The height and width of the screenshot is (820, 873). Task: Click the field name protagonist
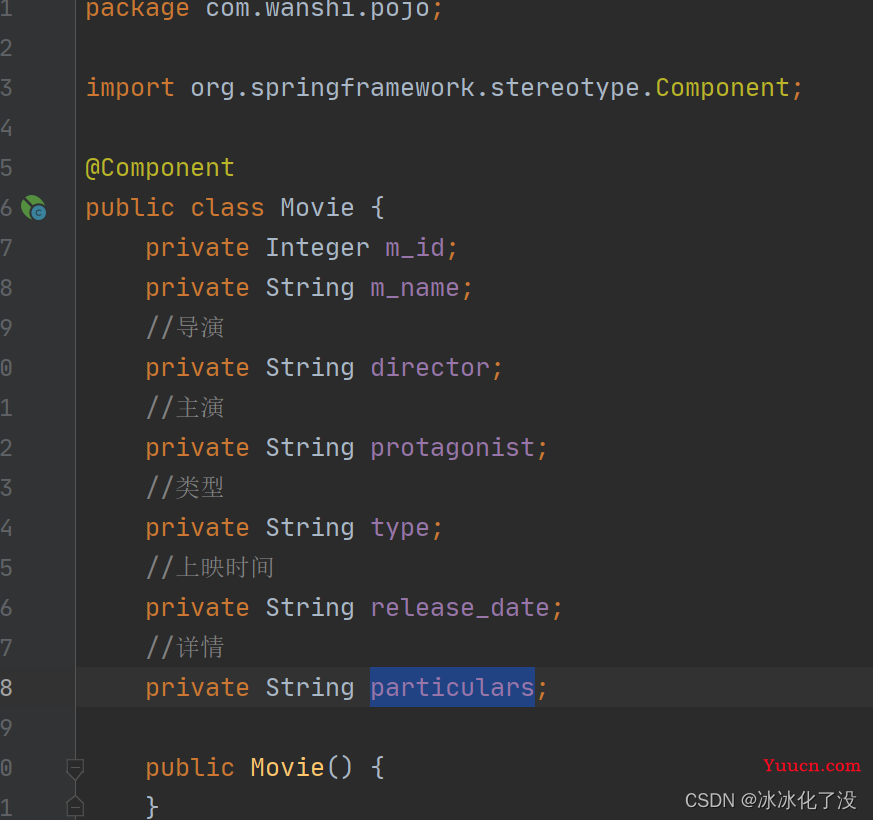(452, 448)
